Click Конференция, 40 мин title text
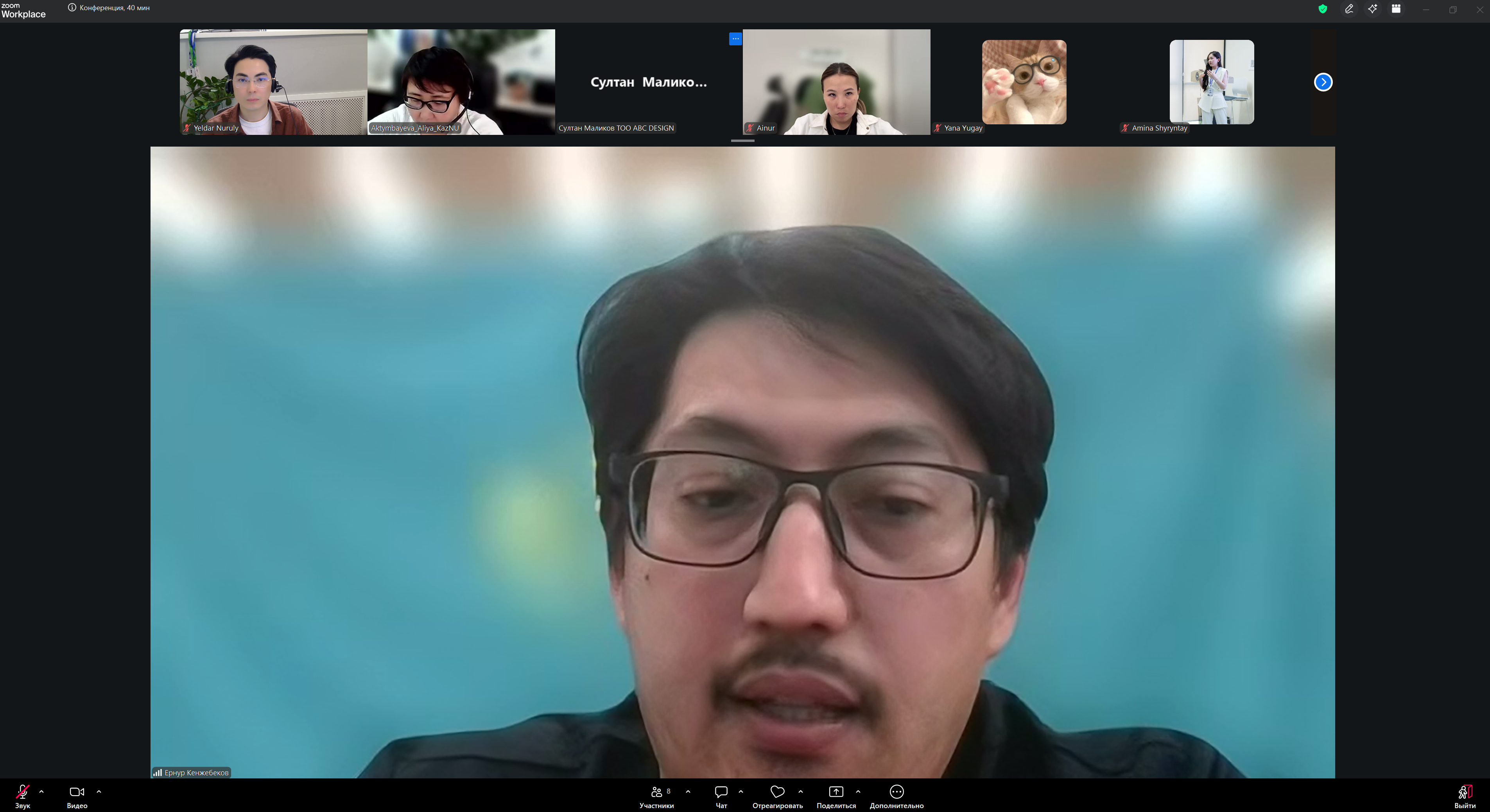 [x=115, y=8]
